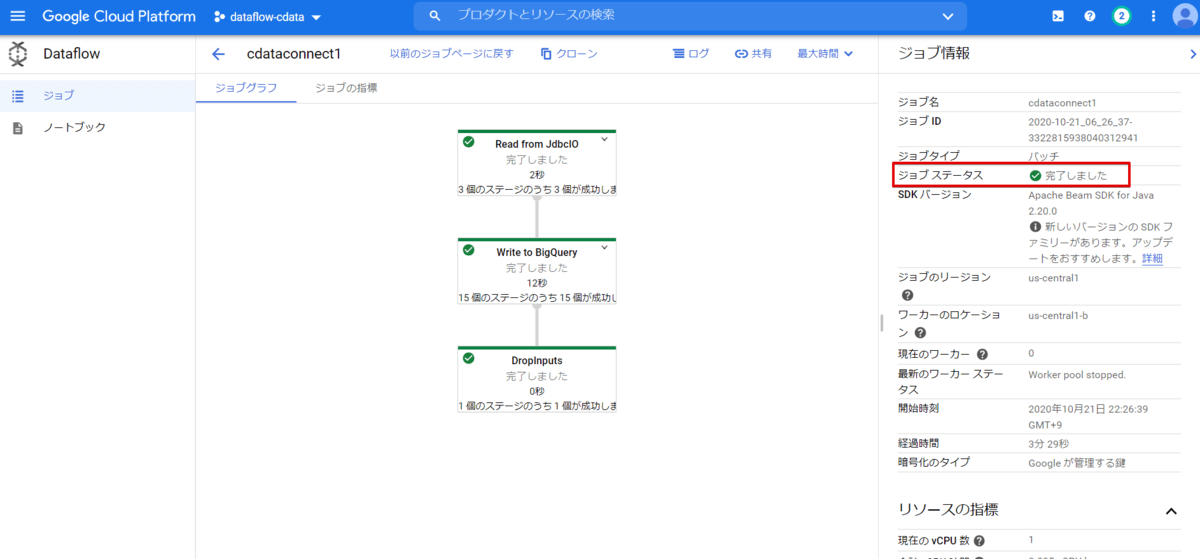Click the panel resize handle beside job info

point(881,323)
